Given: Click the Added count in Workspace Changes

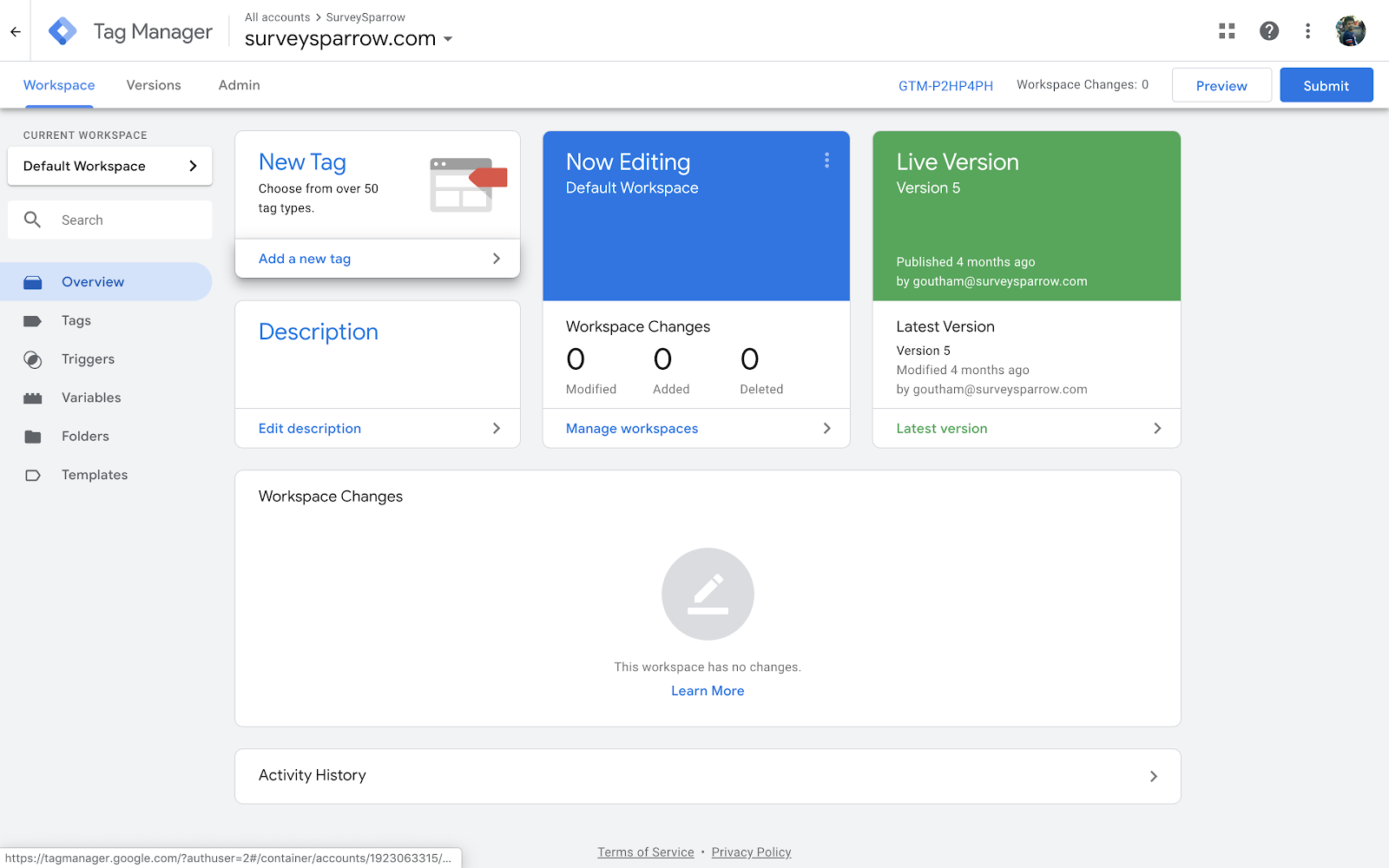Looking at the screenshot, I should 662,359.
